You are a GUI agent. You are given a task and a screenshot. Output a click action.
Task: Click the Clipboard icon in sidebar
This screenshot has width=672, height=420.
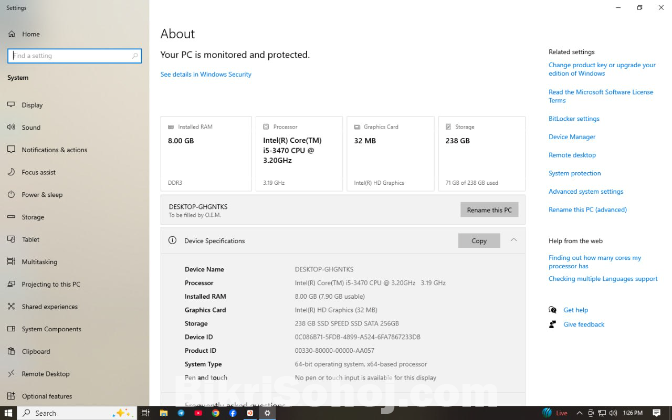coord(10,351)
